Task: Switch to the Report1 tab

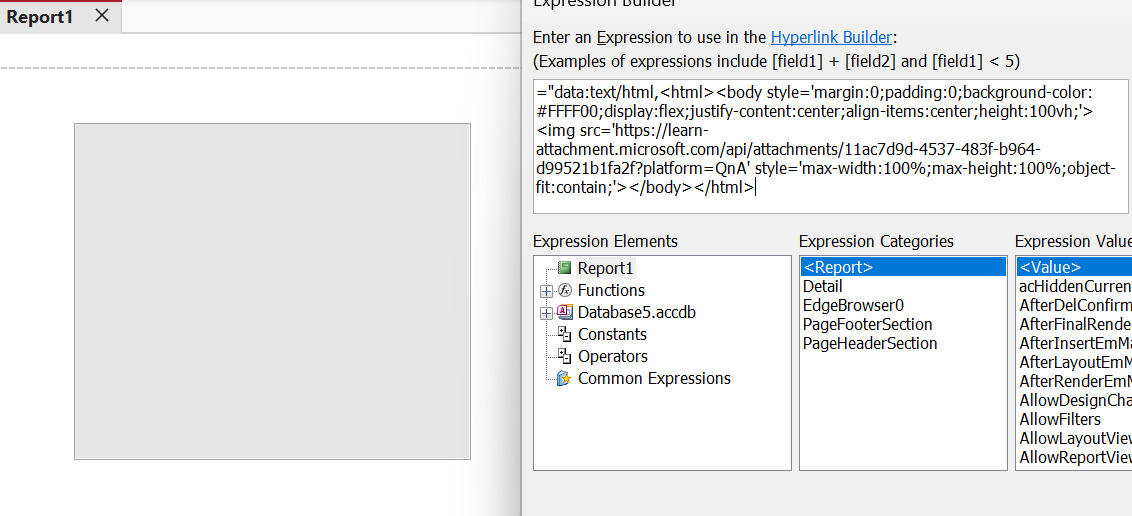Action: 40,17
